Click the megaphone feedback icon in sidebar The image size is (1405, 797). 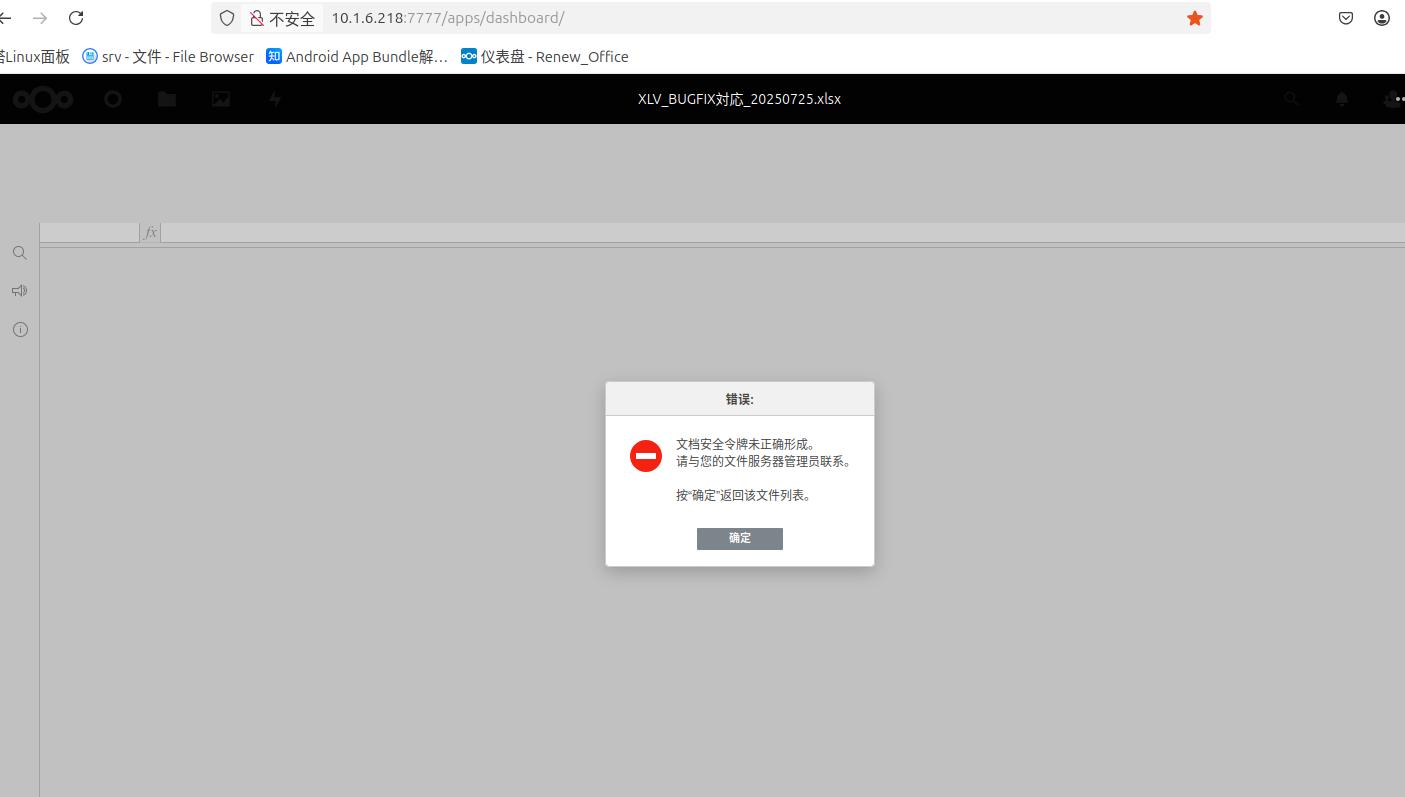coord(20,291)
